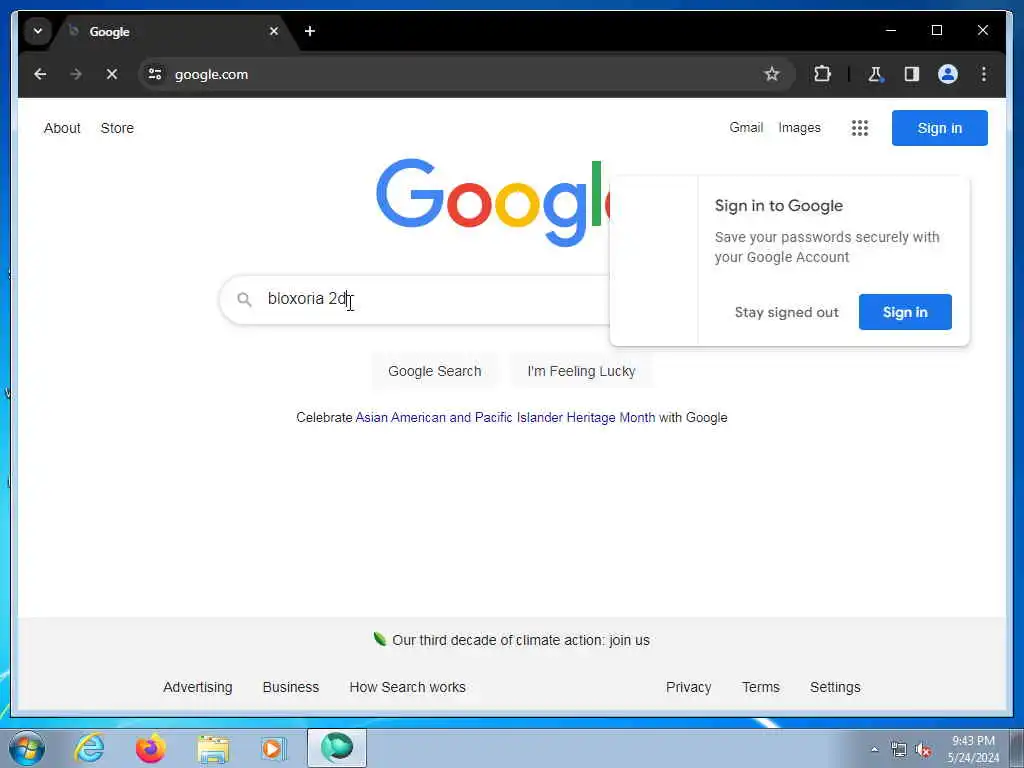Click the I'm Feeling Lucky button
1024x768 pixels.
point(581,372)
